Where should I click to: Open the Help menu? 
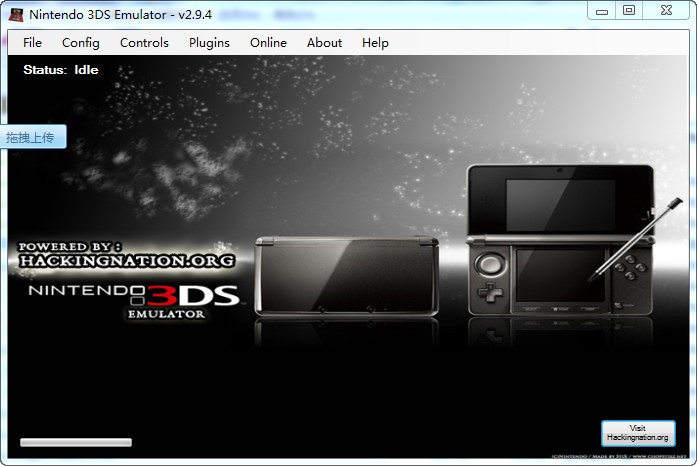click(x=375, y=43)
